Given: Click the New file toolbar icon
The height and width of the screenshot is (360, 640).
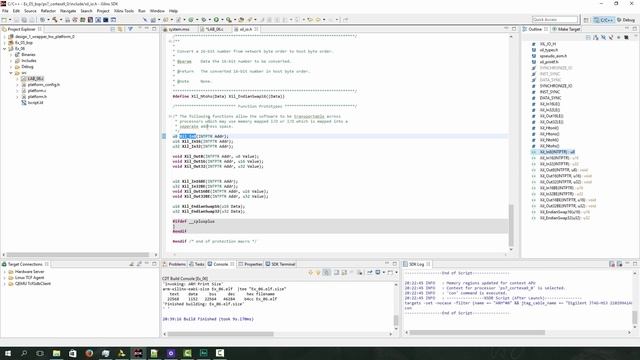Looking at the screenshot, I should pyautogui.click(x=4, y=20).
